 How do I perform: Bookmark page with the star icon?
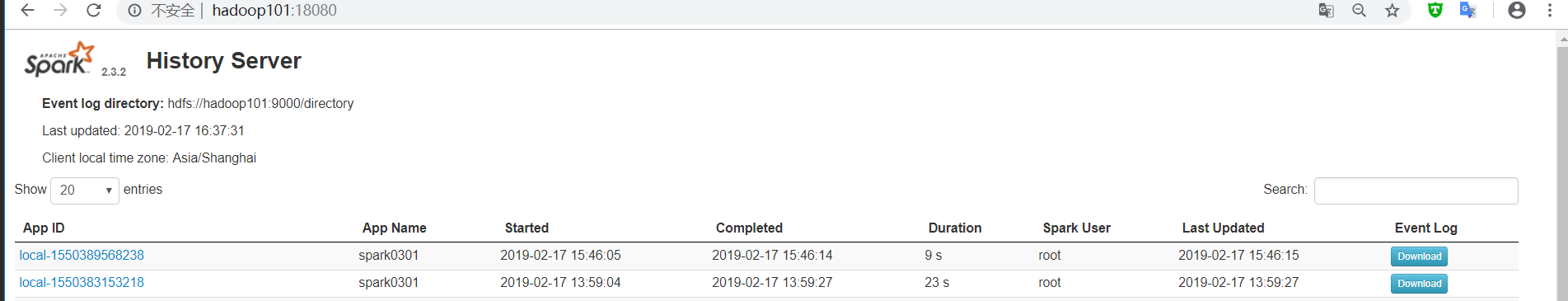coord(1392,11)
